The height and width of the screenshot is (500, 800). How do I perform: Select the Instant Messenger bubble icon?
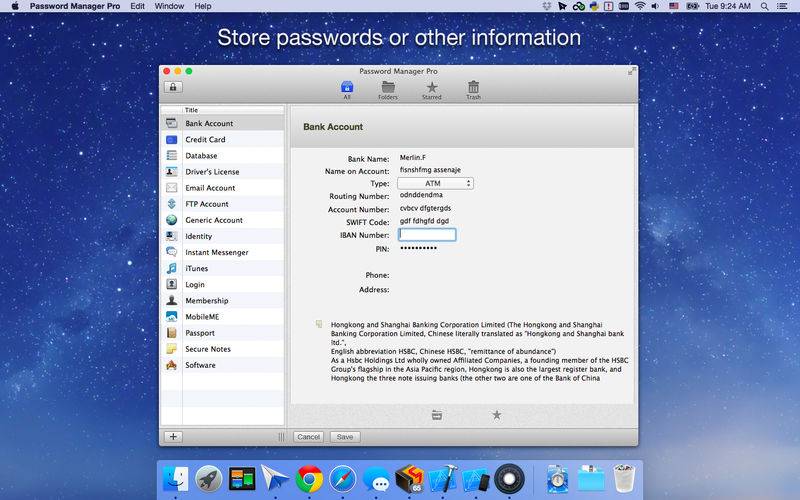point(171,252)
